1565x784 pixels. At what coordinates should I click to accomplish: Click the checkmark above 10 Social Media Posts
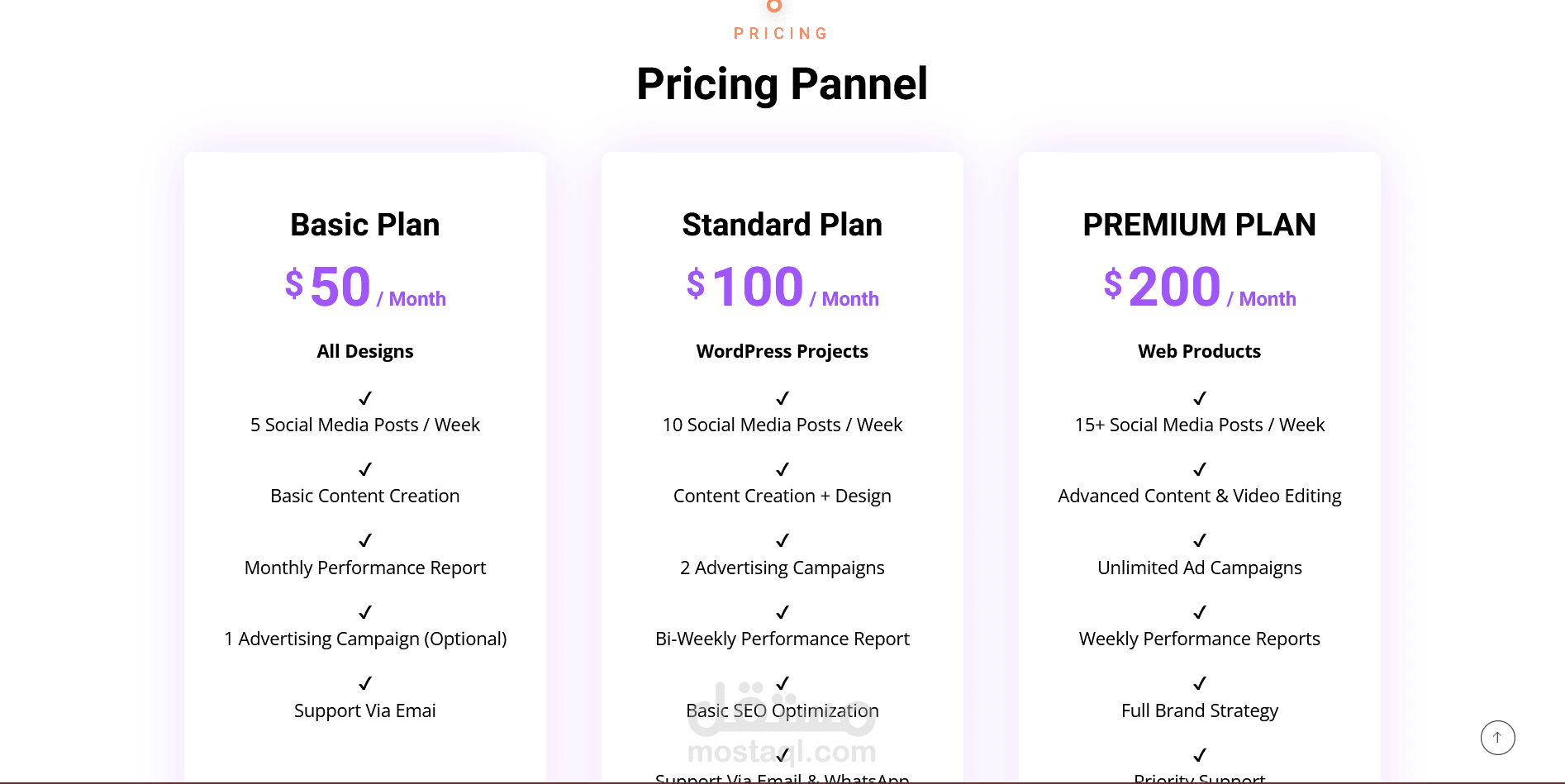(782, 398)
